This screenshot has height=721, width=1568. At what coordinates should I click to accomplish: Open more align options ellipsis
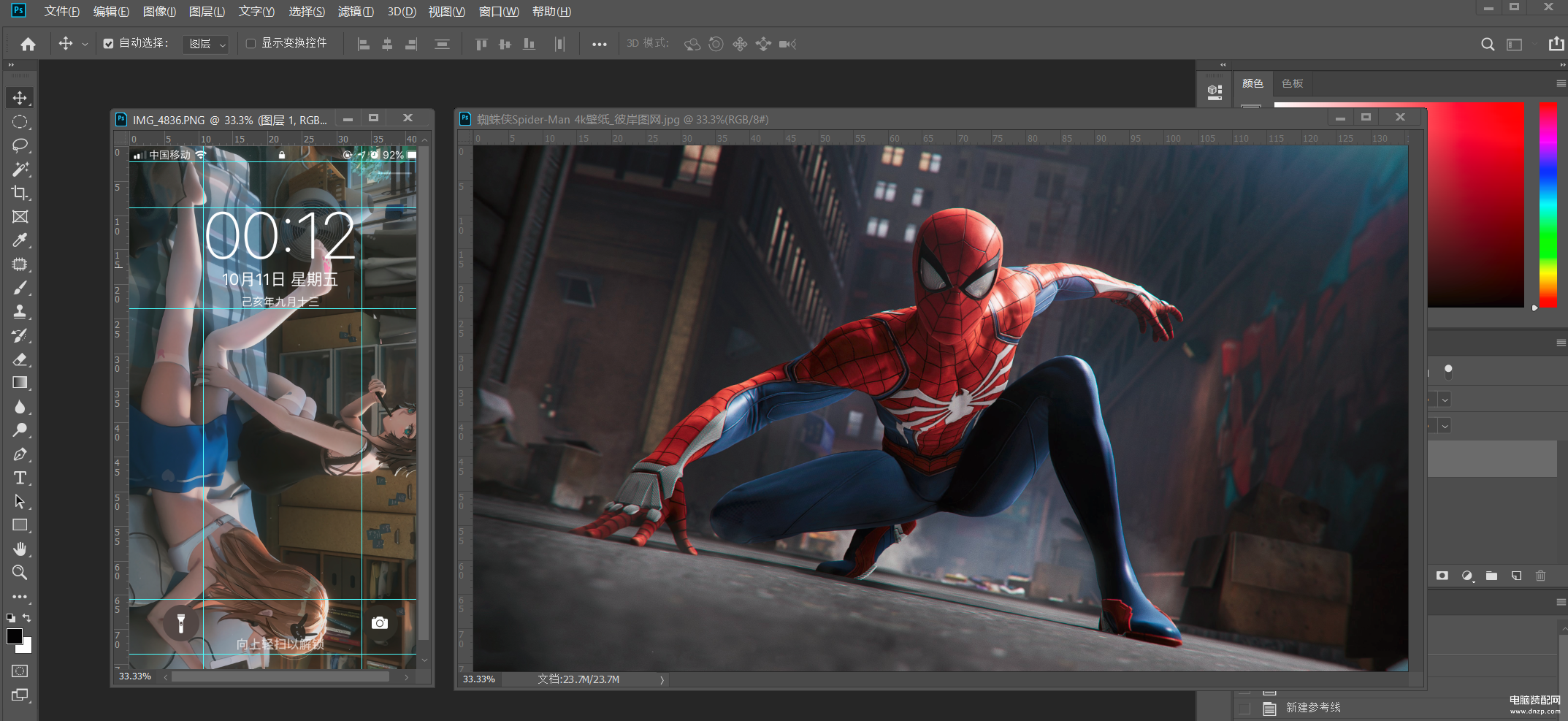click(599, 45)
